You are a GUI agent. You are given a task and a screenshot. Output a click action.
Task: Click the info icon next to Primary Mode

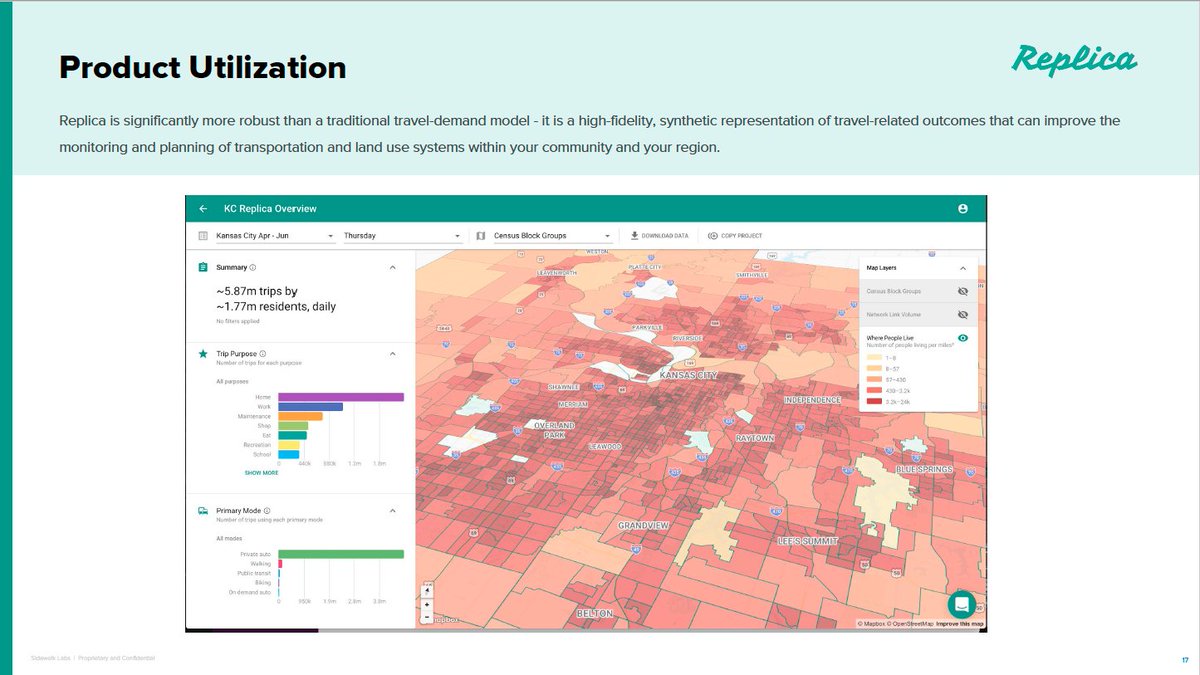tap(266, 510)
